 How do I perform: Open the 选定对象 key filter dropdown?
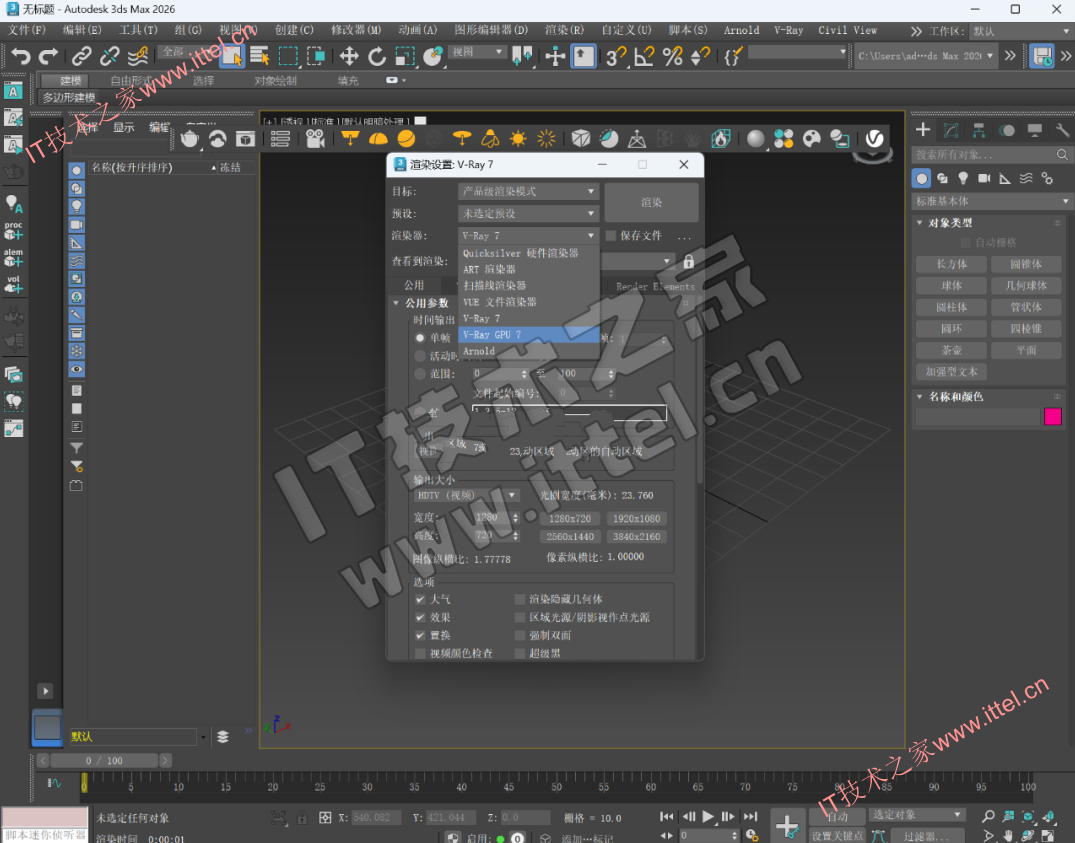coord(917,815)
